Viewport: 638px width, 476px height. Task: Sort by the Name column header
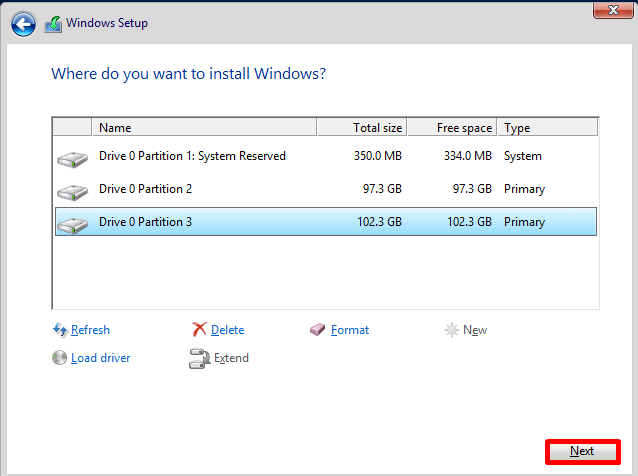click(x=204, y=128)
